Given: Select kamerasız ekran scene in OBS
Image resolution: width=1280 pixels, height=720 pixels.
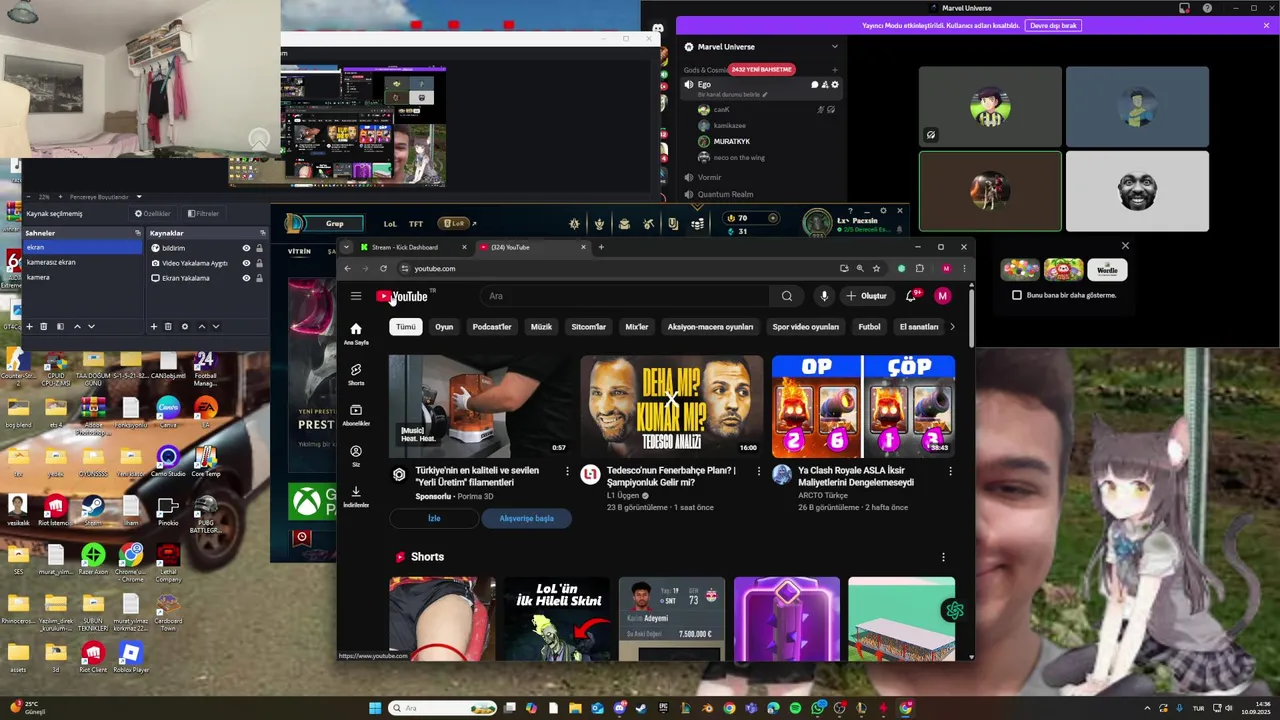Looking at the screenshot, I should [x=82, y=262].
